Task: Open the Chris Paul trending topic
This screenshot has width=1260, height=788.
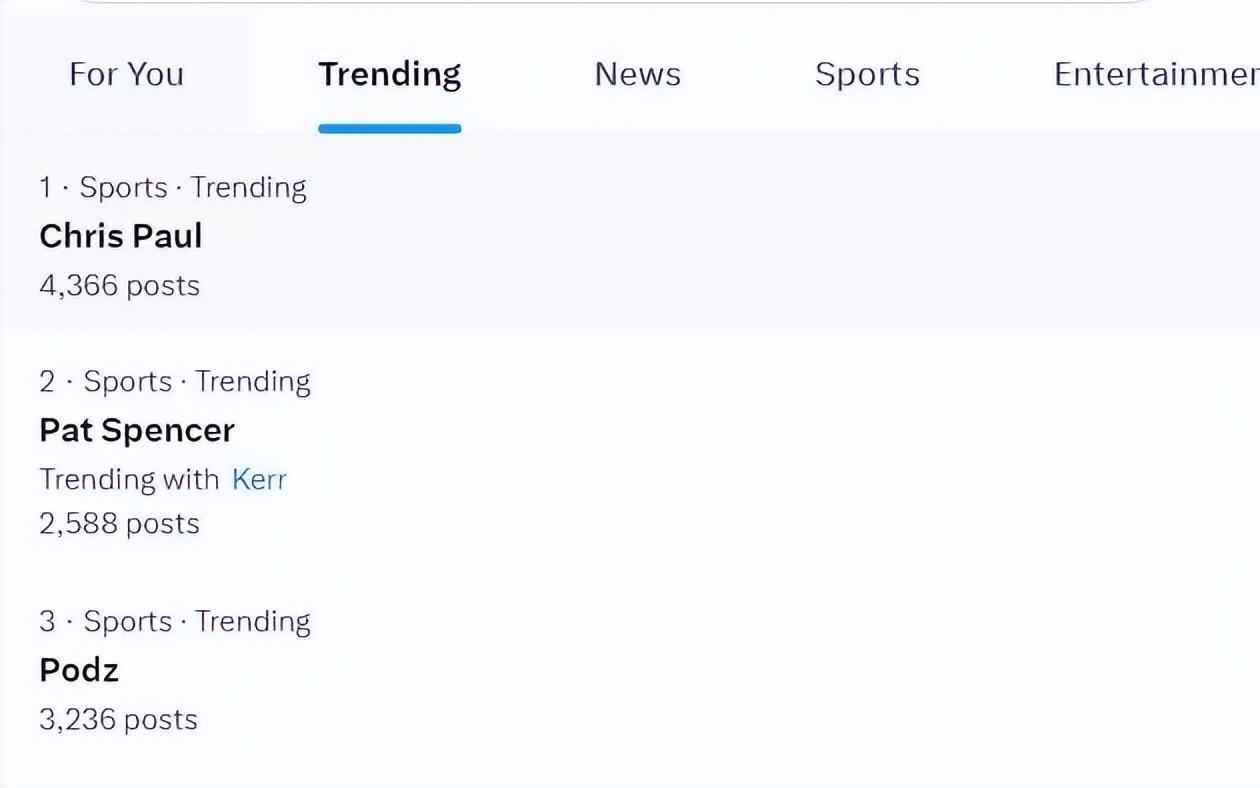Action: coord(121,236)
